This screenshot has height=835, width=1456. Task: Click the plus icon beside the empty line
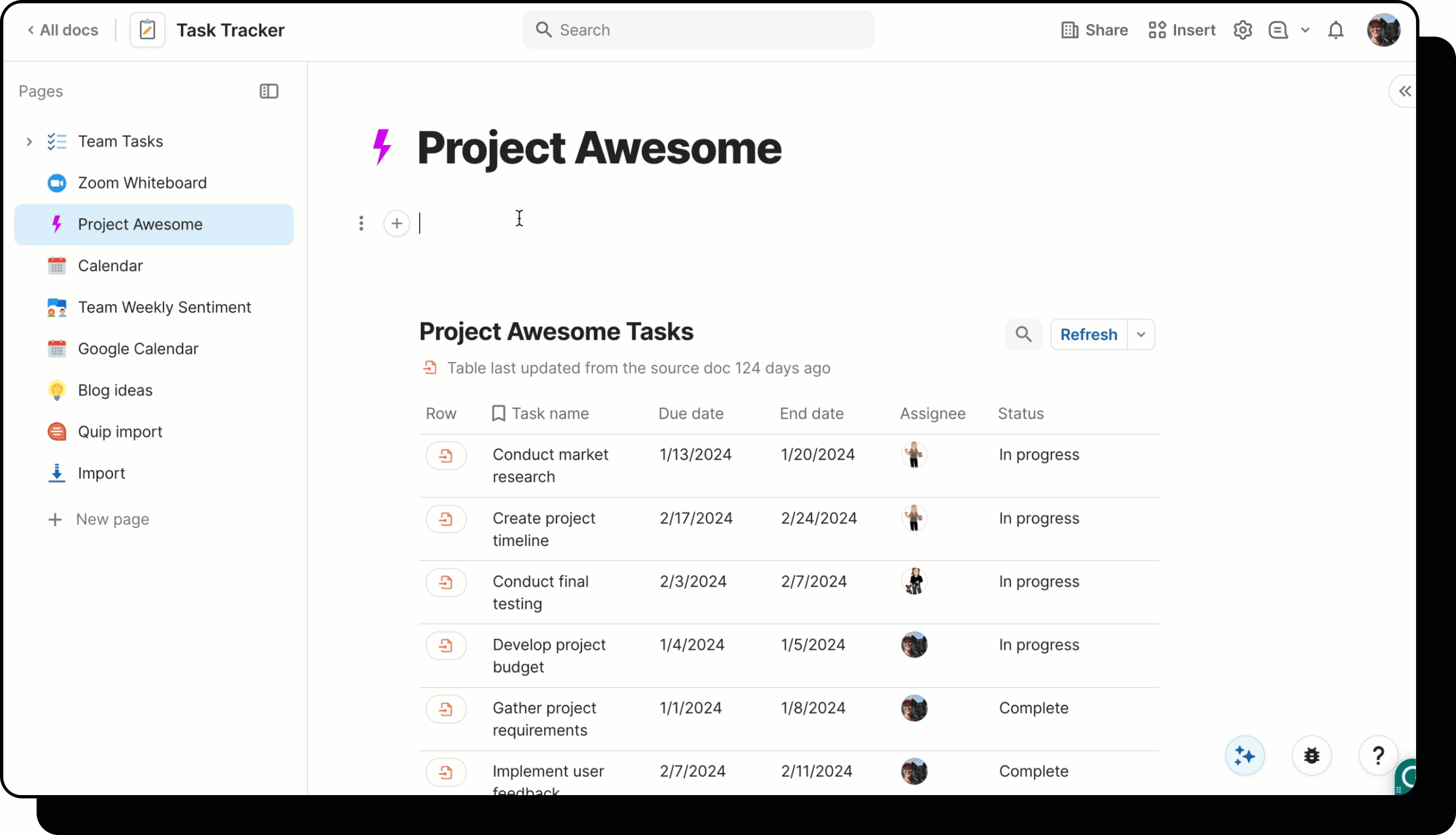[396, 223]
